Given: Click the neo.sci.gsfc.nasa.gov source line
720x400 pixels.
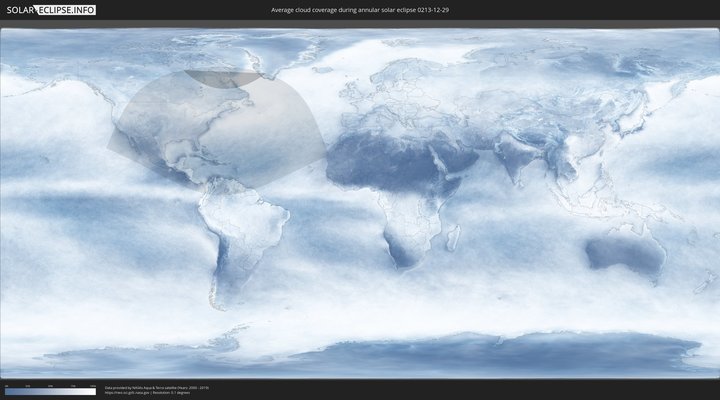Looking at the screenshot, I should point(147,393).
